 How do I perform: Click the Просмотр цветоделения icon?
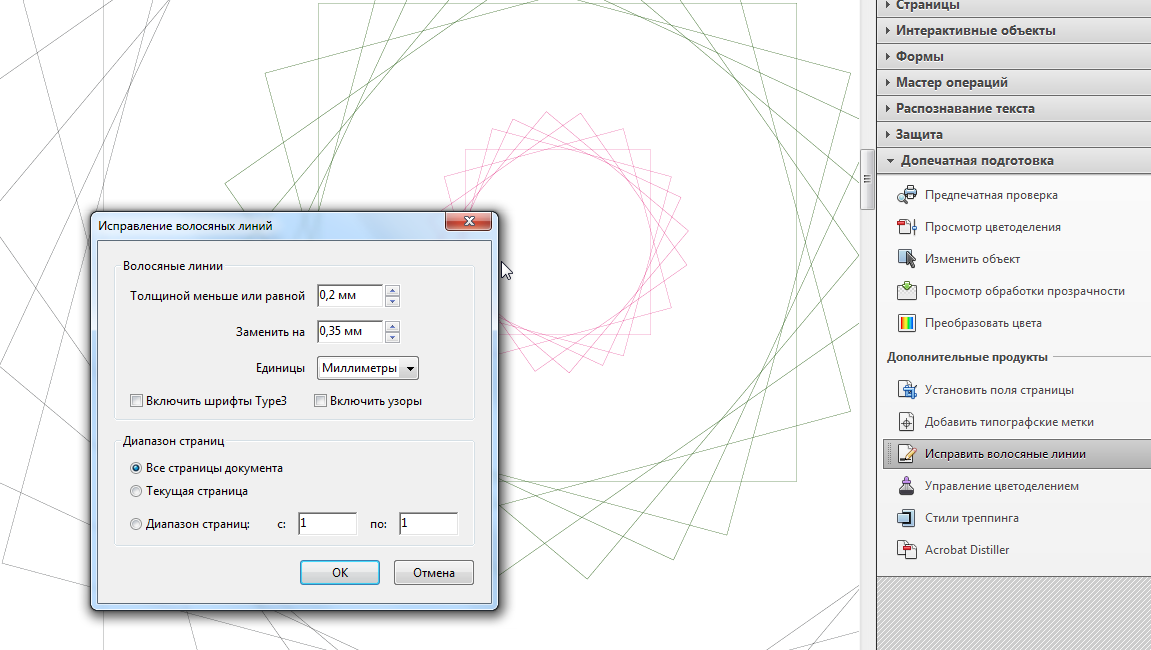click(907, 227)
